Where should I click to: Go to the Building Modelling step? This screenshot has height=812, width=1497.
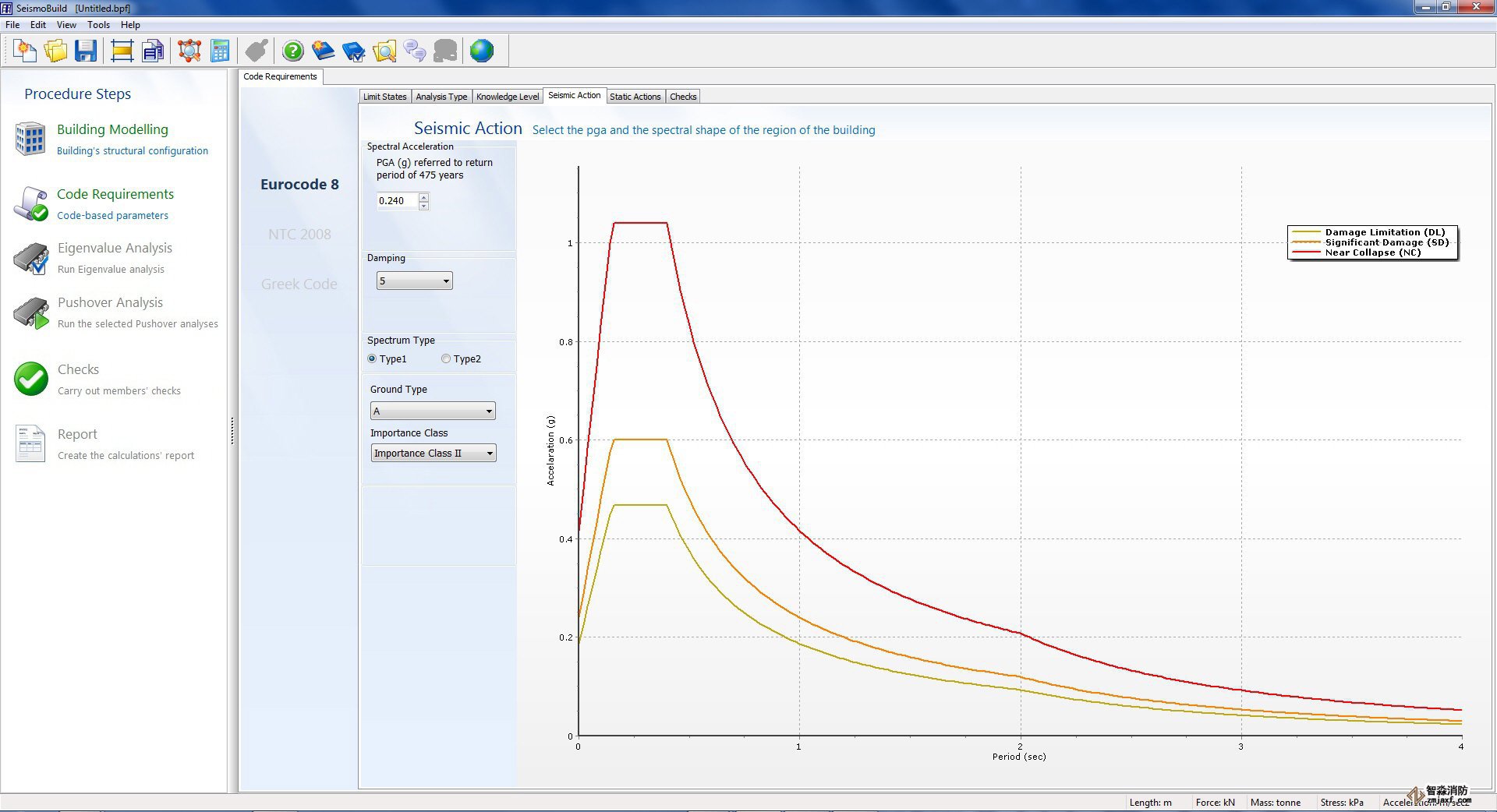tap(112, 130)
